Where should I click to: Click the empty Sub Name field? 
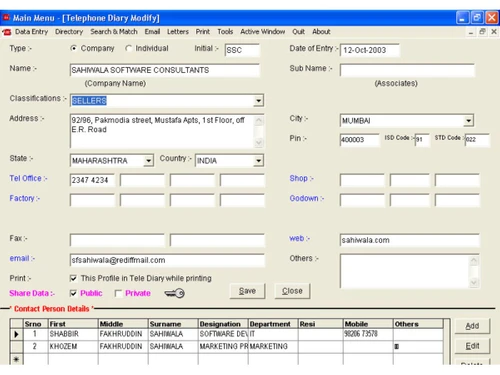tap(407, 70)
